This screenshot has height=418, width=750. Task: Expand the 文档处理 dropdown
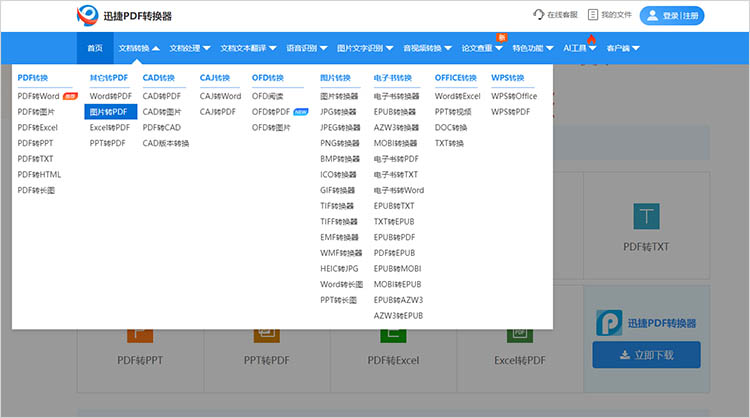click(190, 48)
